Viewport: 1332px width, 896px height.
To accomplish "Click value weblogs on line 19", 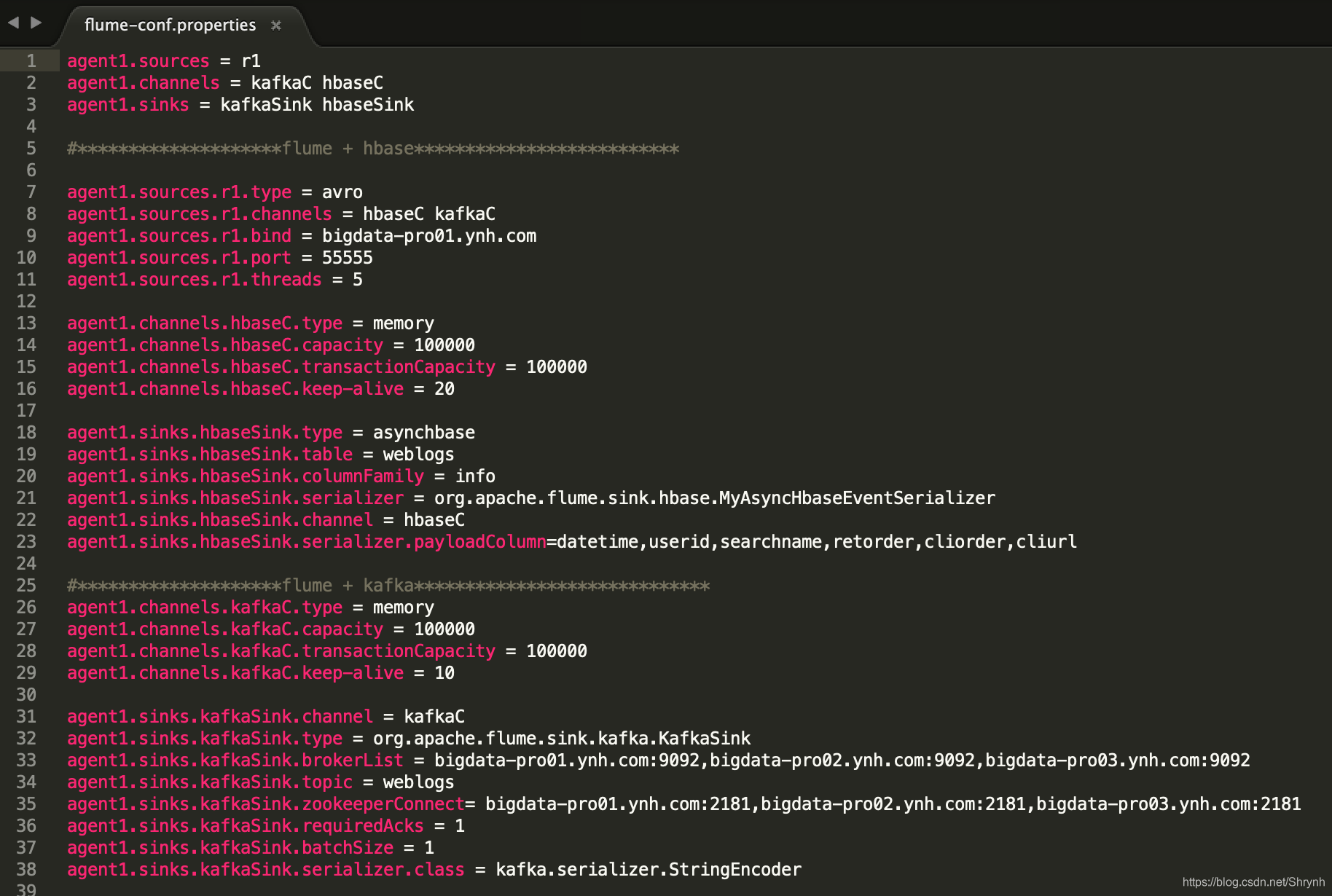I will coord(419,454).
